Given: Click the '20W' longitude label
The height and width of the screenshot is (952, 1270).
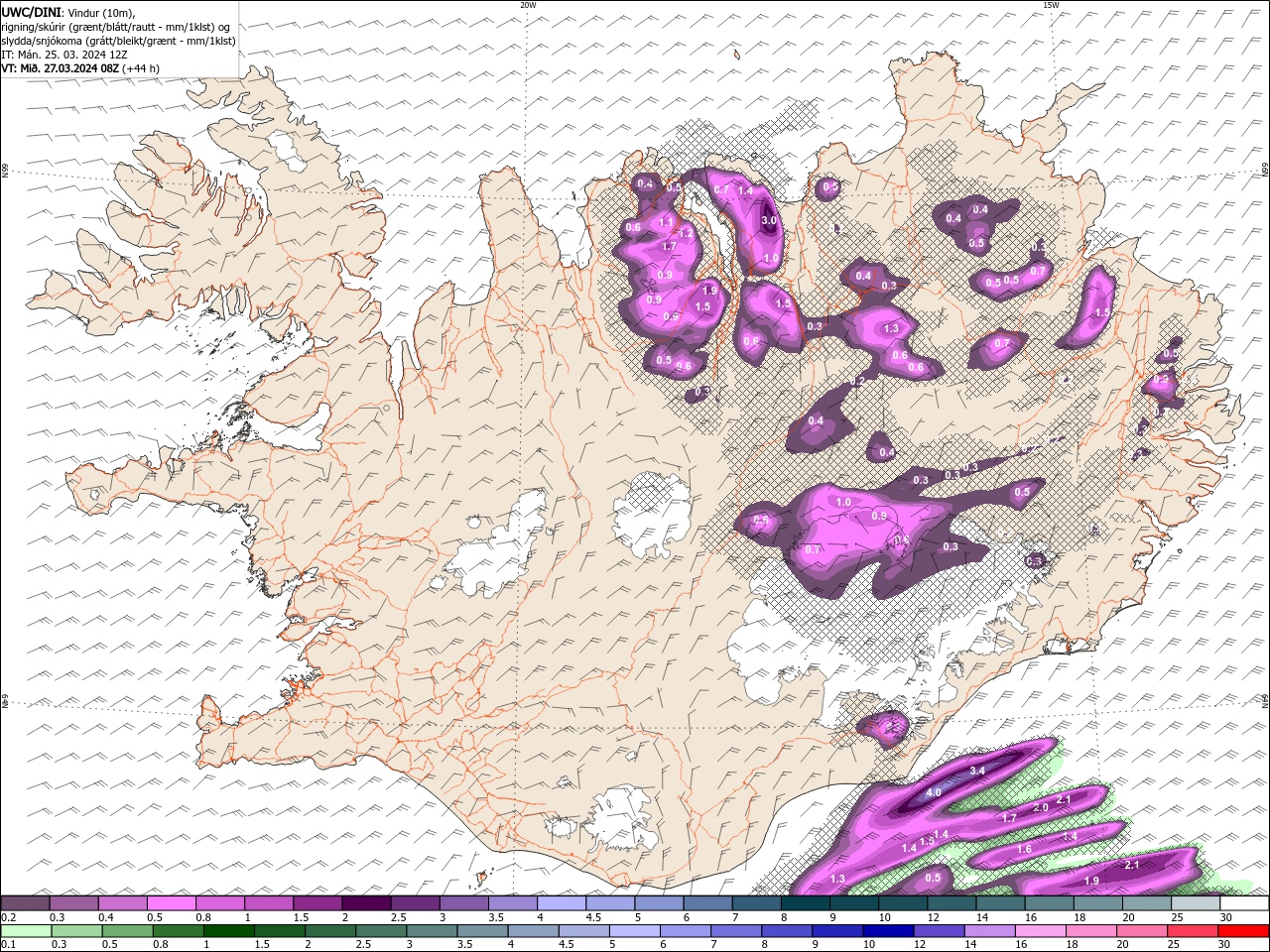Looking at the screenshot, I should (x=528, y=5).
